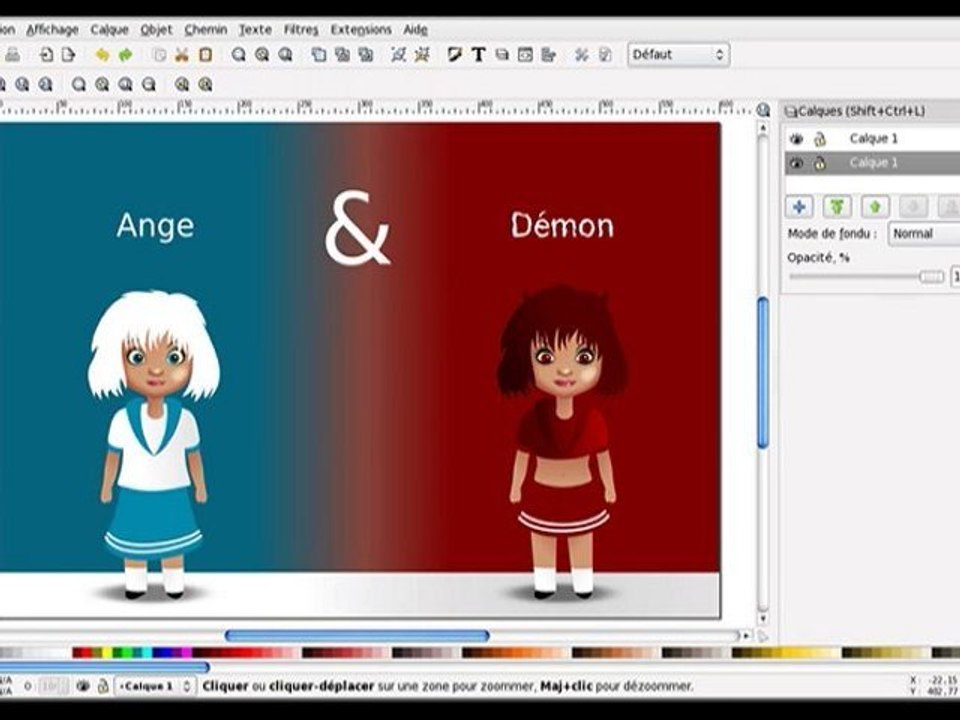Click the Import file icon

[46, 55]
